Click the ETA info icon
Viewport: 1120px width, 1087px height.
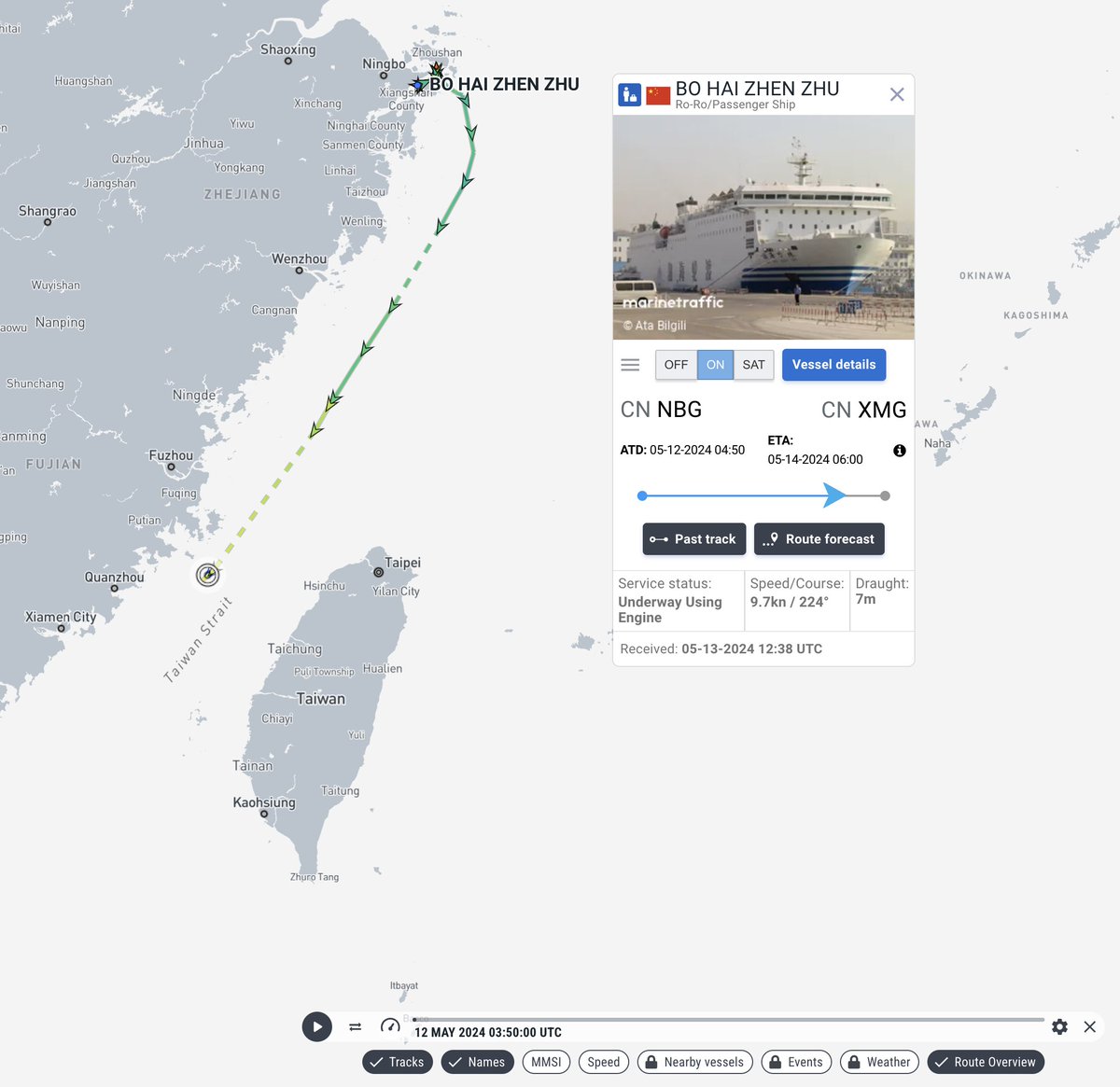900,451
